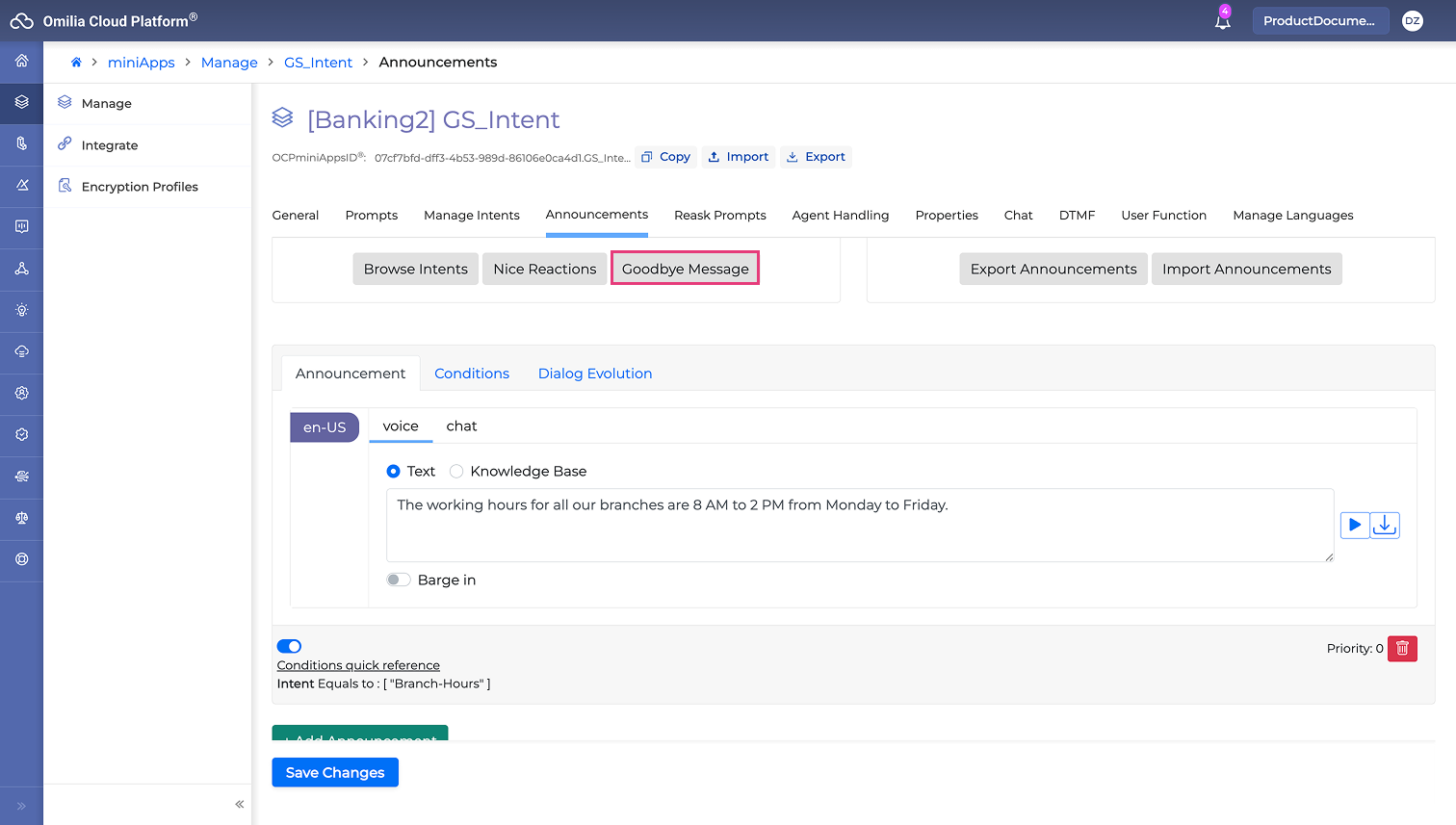Switch to the Conditions tab

coord(471,374)
